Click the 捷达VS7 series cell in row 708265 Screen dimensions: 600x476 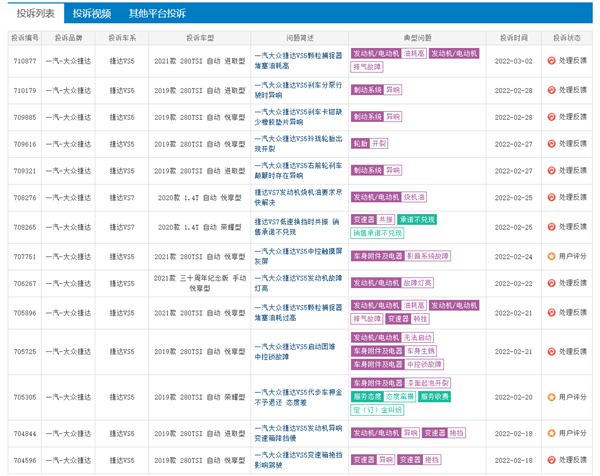tap(122, 227)
